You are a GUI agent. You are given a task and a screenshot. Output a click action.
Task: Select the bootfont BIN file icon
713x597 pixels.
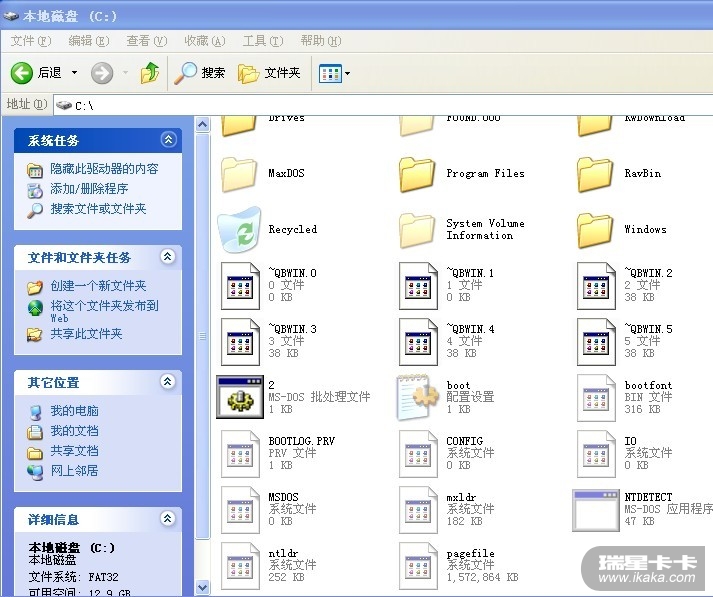[596, 398]
